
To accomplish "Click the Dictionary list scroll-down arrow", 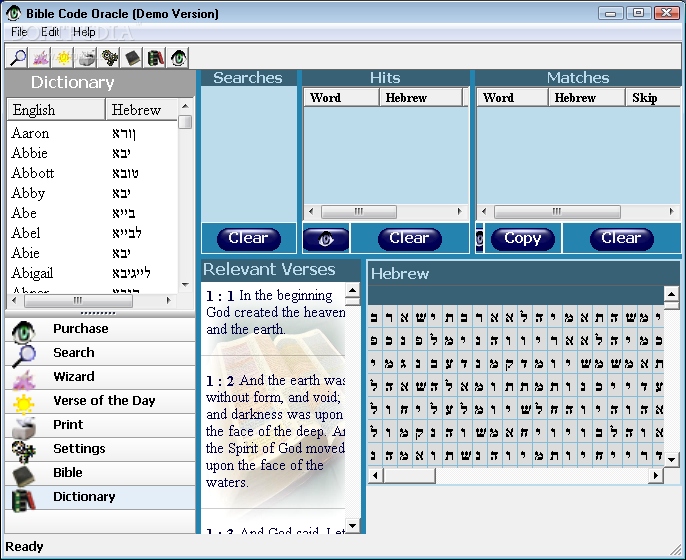I will point(185,285).
